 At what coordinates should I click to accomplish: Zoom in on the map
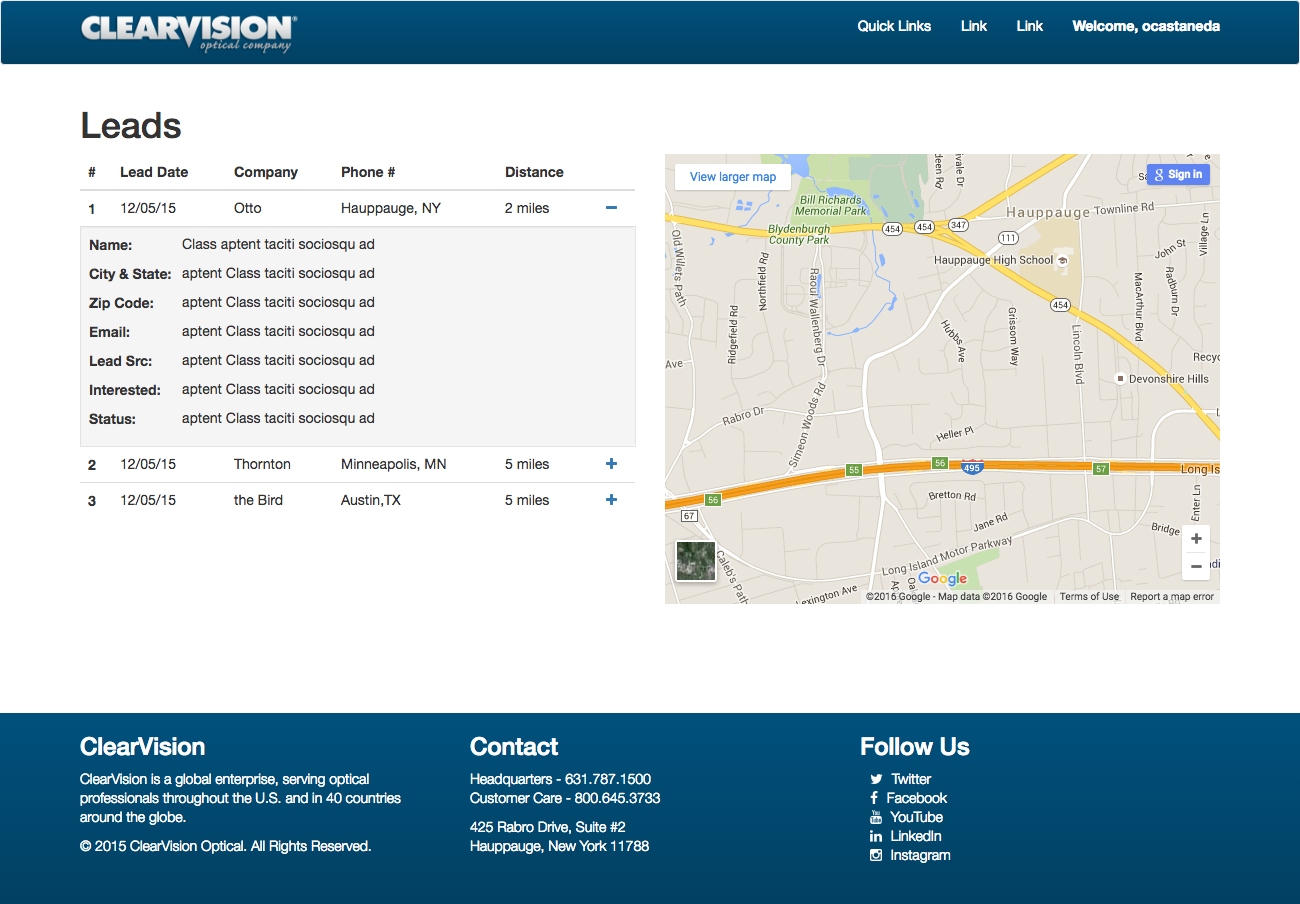(1196, 539)
